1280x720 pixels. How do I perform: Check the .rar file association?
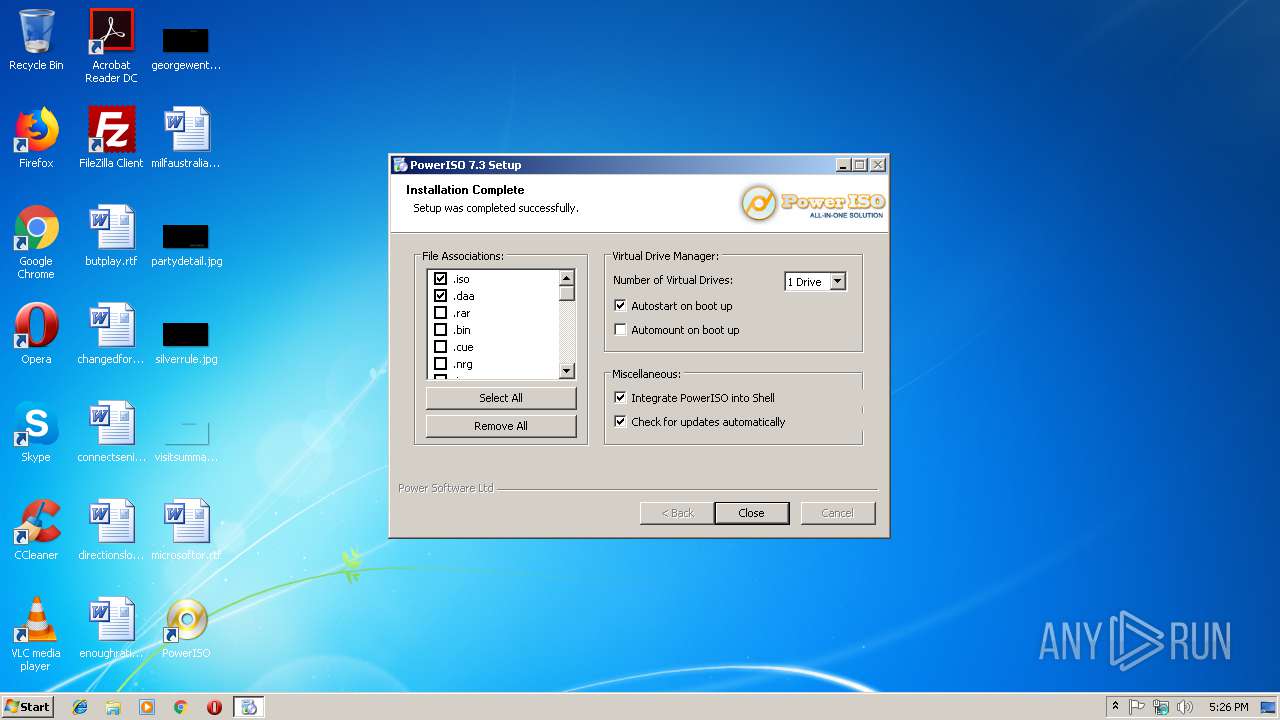(440, 313)
